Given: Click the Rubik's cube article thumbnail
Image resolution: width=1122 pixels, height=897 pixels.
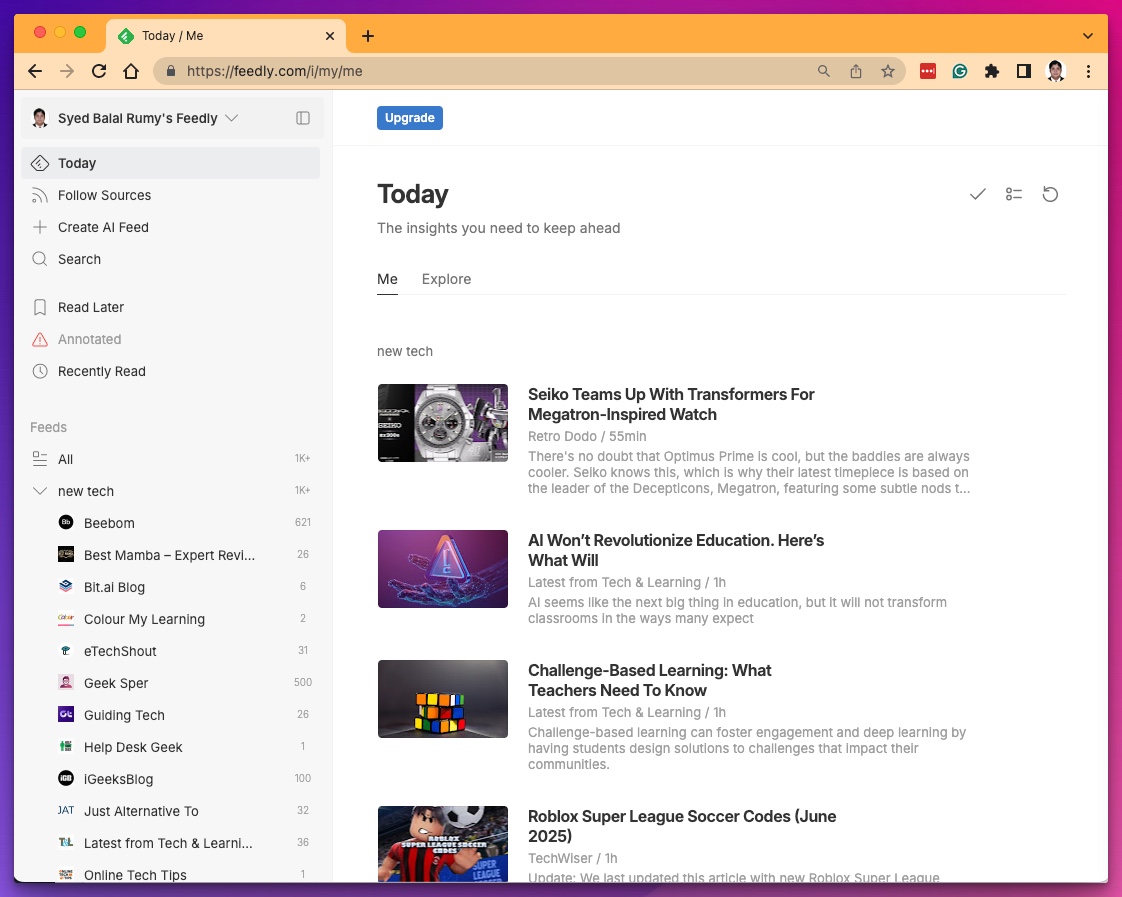Looking at the screenshot, I should 443,698.
